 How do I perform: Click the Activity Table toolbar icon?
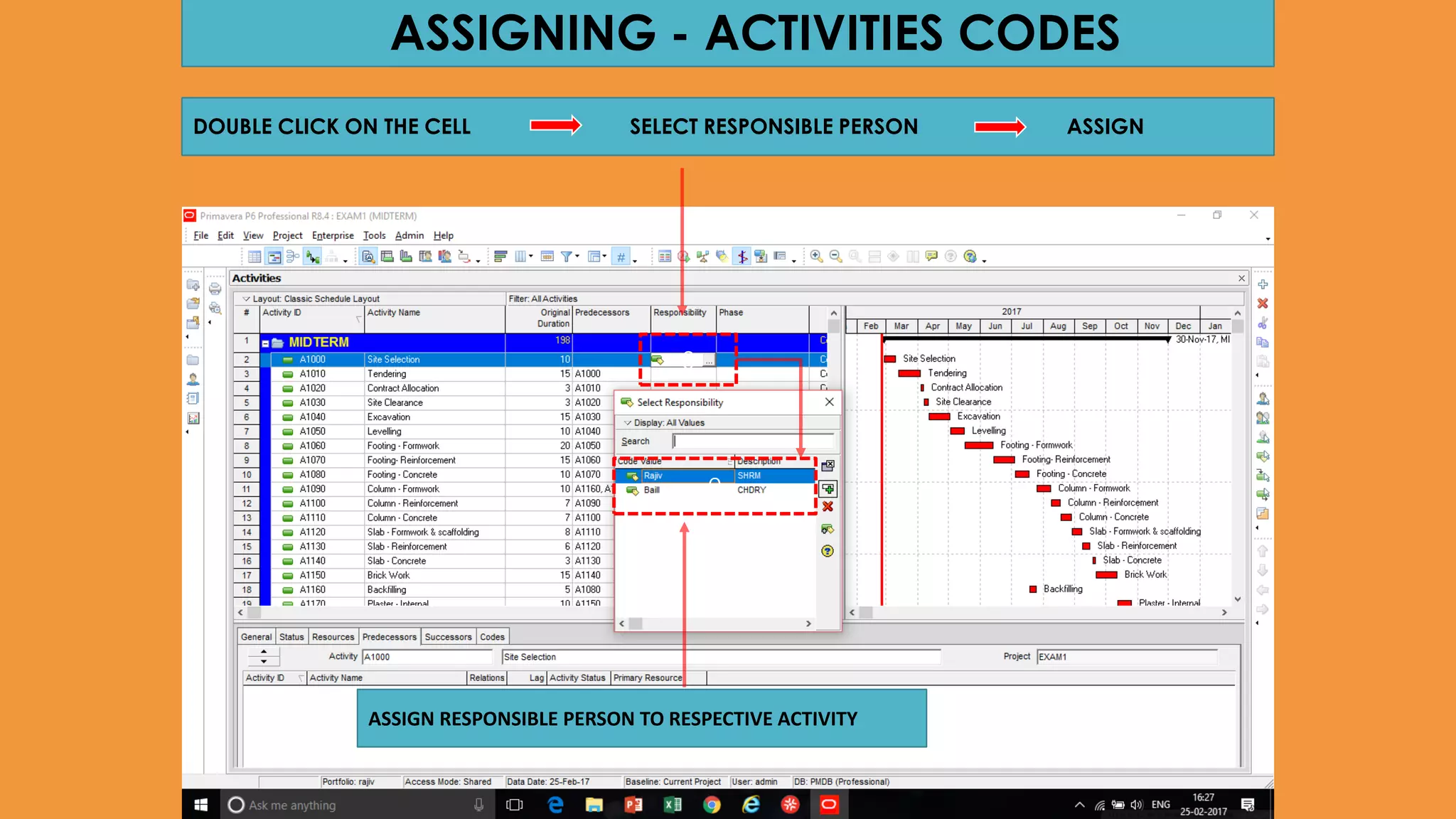coord(255,257)
